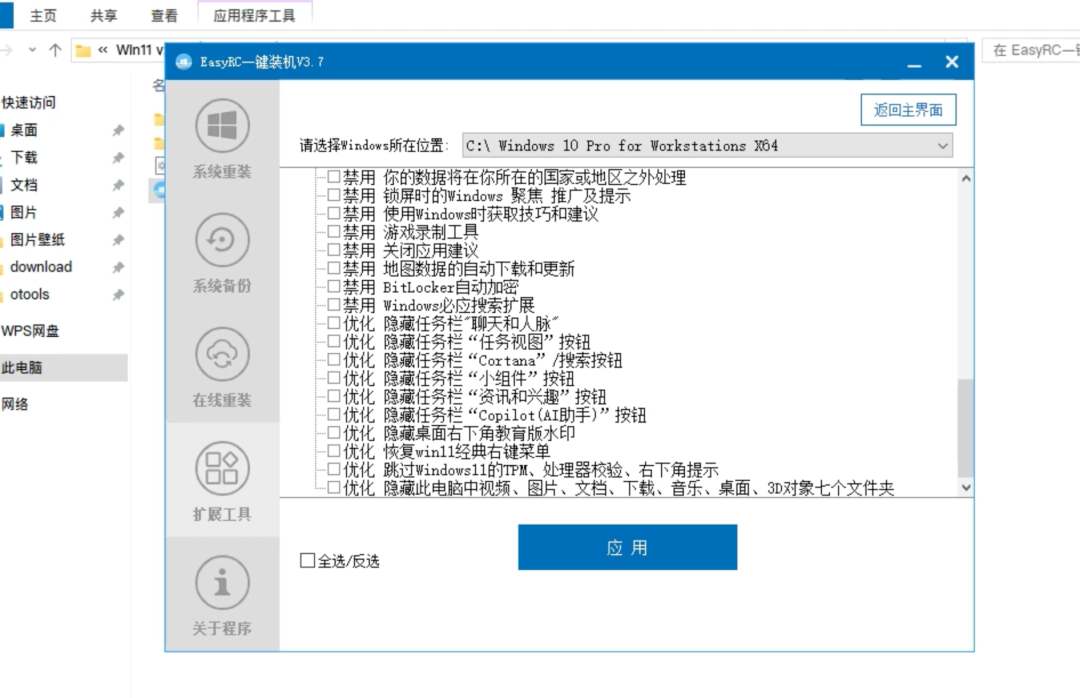Click the recent locations chevron in Explorer
The width and height of the screenshot is (1080, 698).
click(32, 50)
